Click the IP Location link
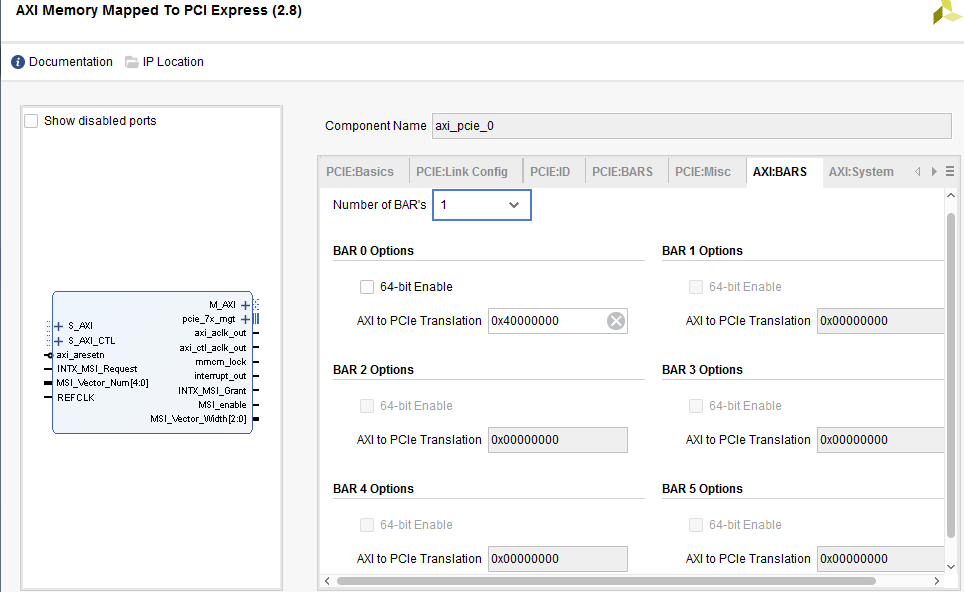 [x=172, y=61]
